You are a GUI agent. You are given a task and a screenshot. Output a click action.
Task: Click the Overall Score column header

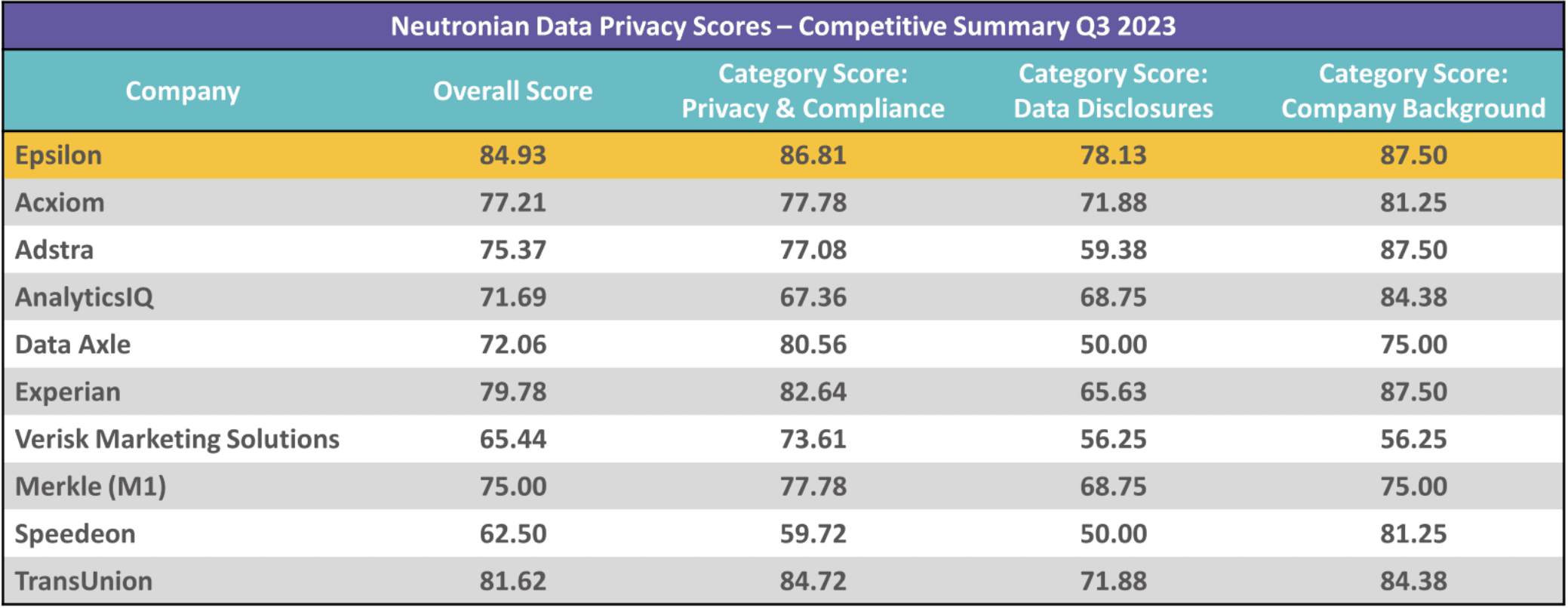[512, 91]
